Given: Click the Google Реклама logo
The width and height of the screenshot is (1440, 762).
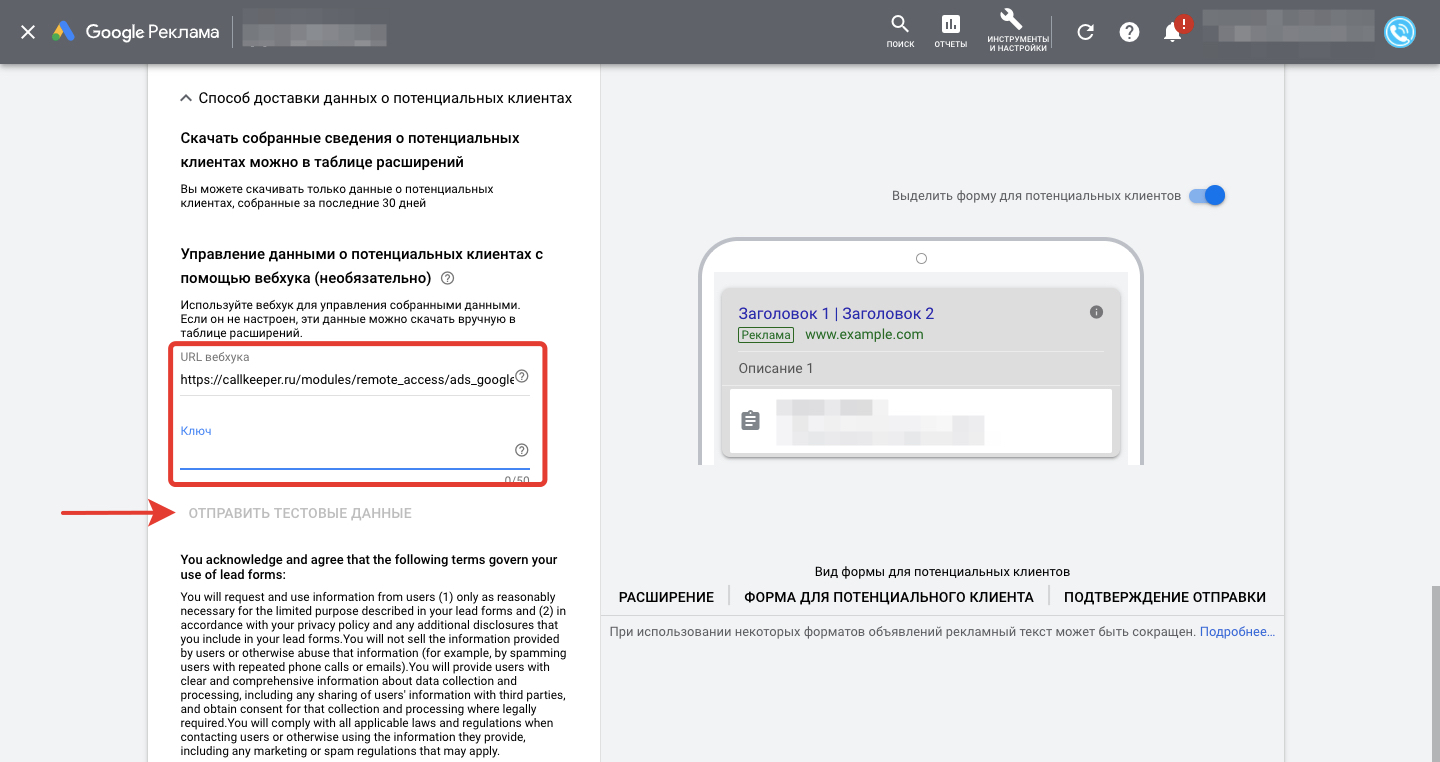Looking at the screenshot, I should pos(136,32).
